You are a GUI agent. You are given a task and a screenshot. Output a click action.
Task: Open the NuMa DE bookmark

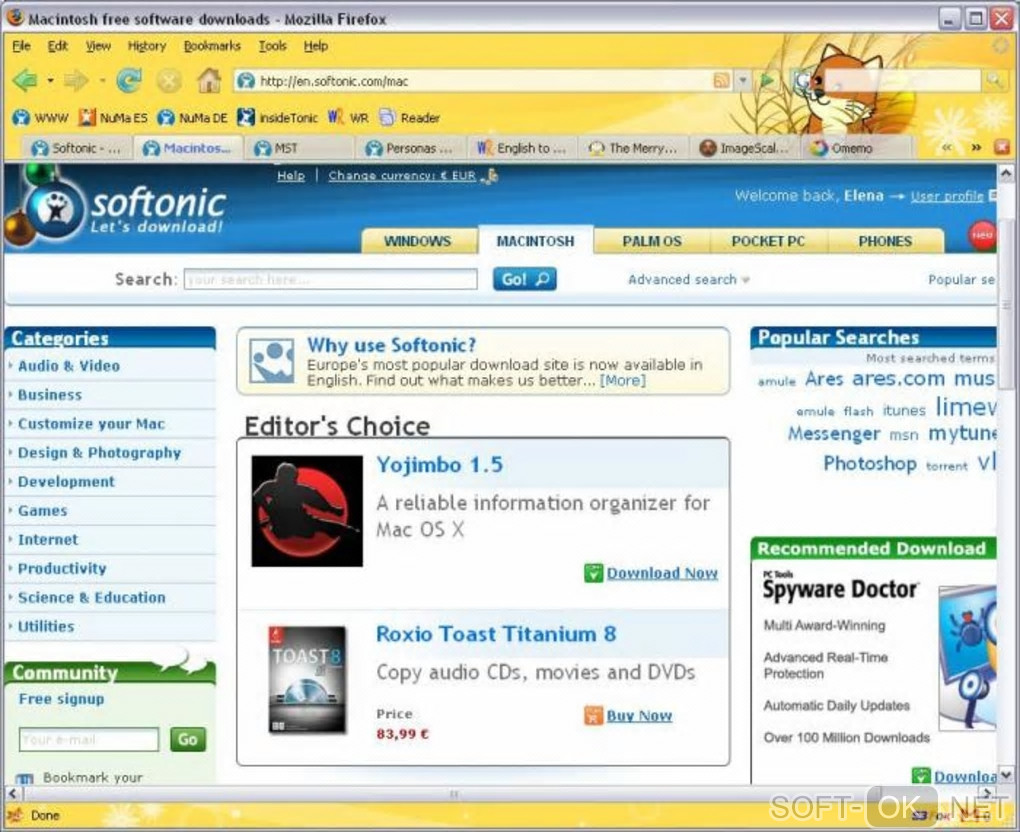(193, 118)
